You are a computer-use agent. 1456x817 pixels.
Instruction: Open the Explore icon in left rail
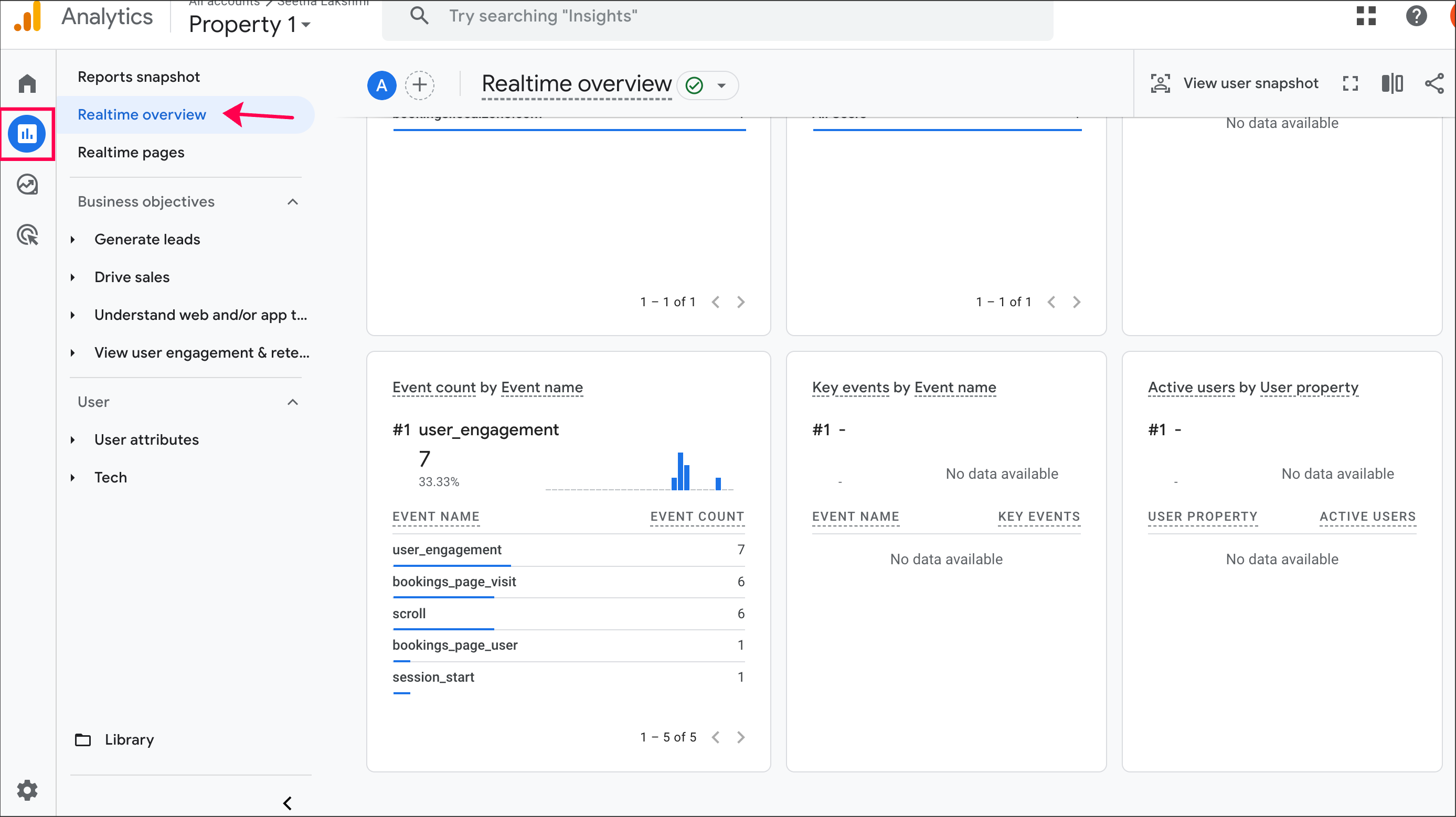(x=27, y=185)
